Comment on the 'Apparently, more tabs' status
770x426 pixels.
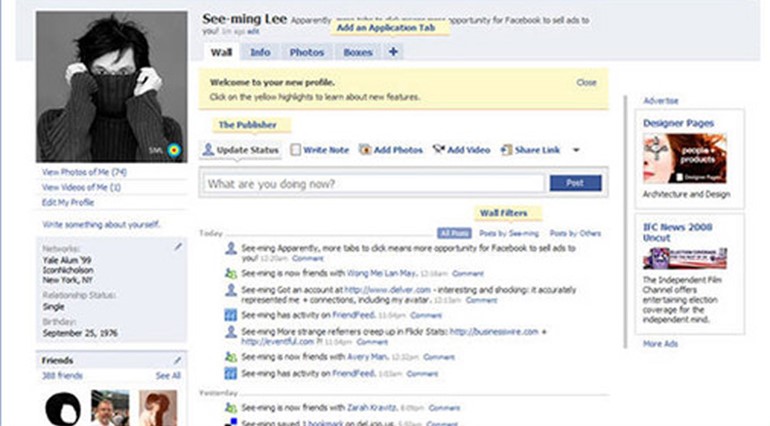308,258
